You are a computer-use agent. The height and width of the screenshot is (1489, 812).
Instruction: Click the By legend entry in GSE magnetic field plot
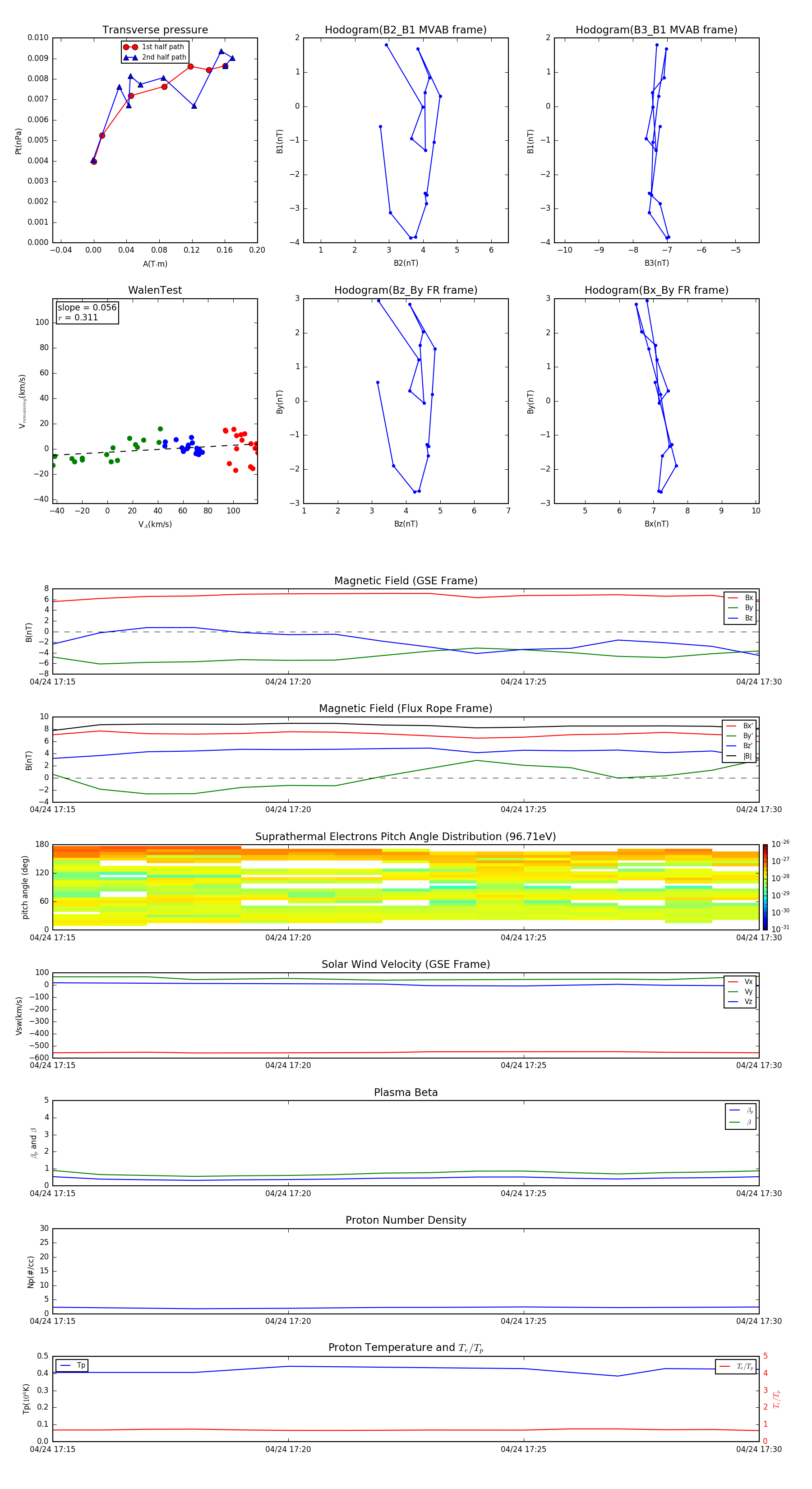(x=740, y=607)
